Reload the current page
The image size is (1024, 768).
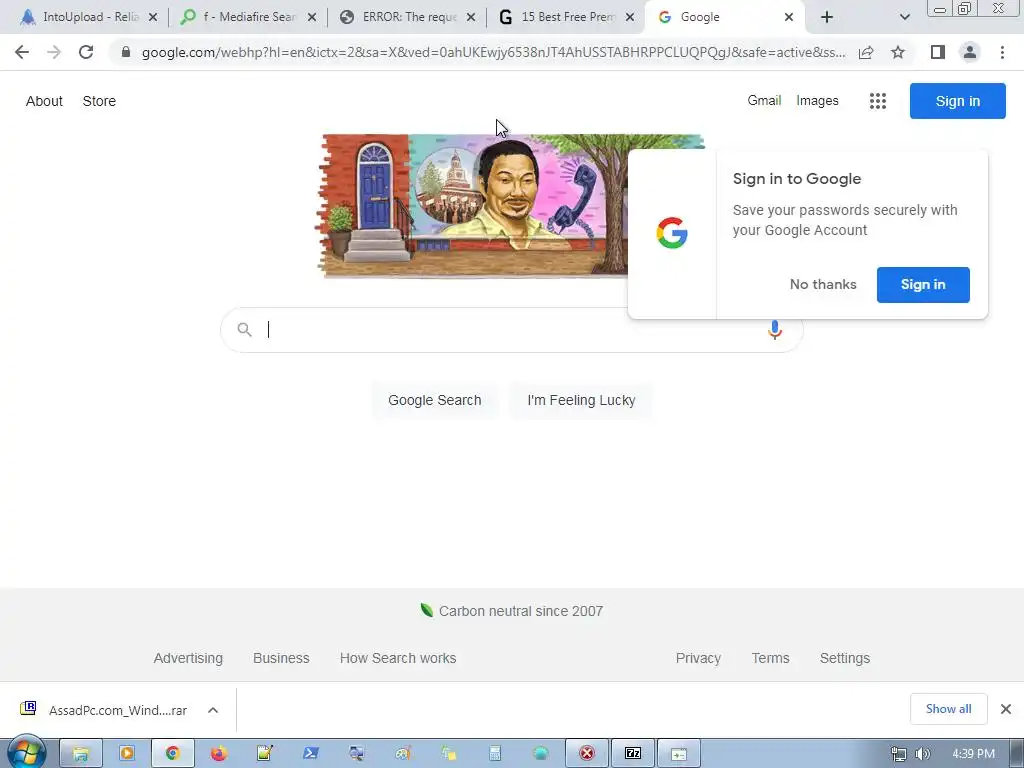pos(86,52)
